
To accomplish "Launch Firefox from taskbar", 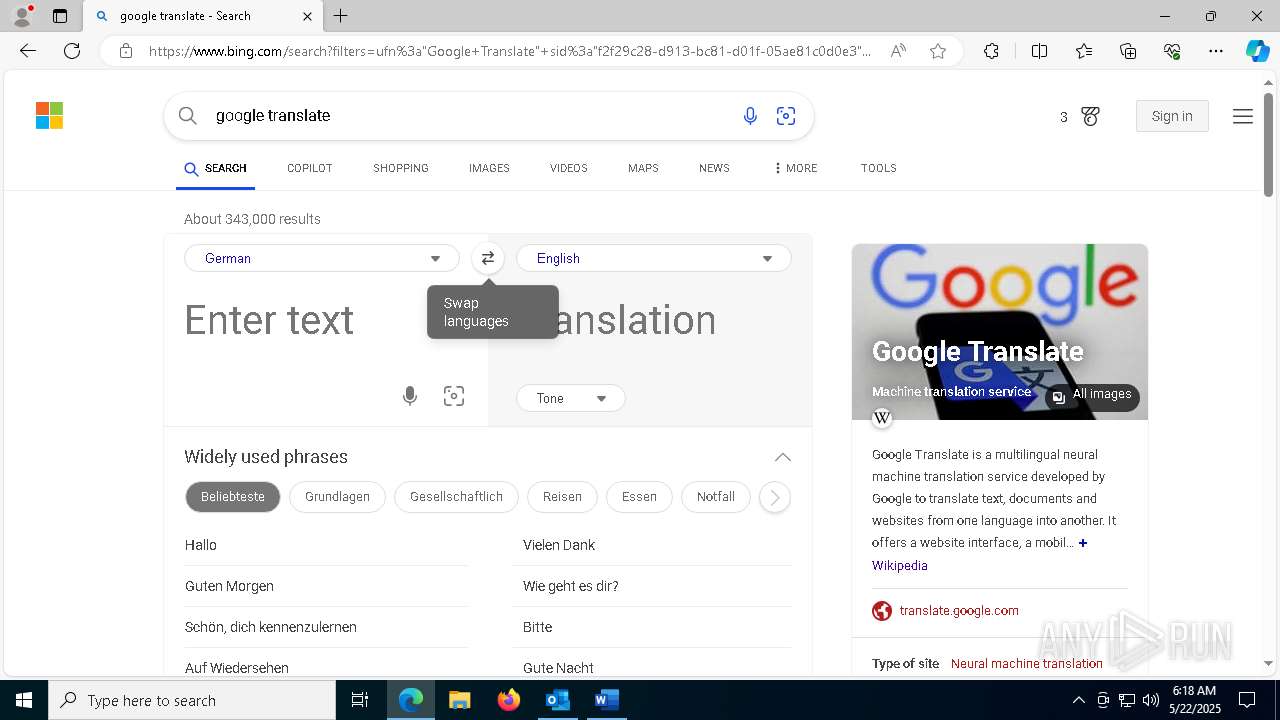I will (x=508, y=700).
